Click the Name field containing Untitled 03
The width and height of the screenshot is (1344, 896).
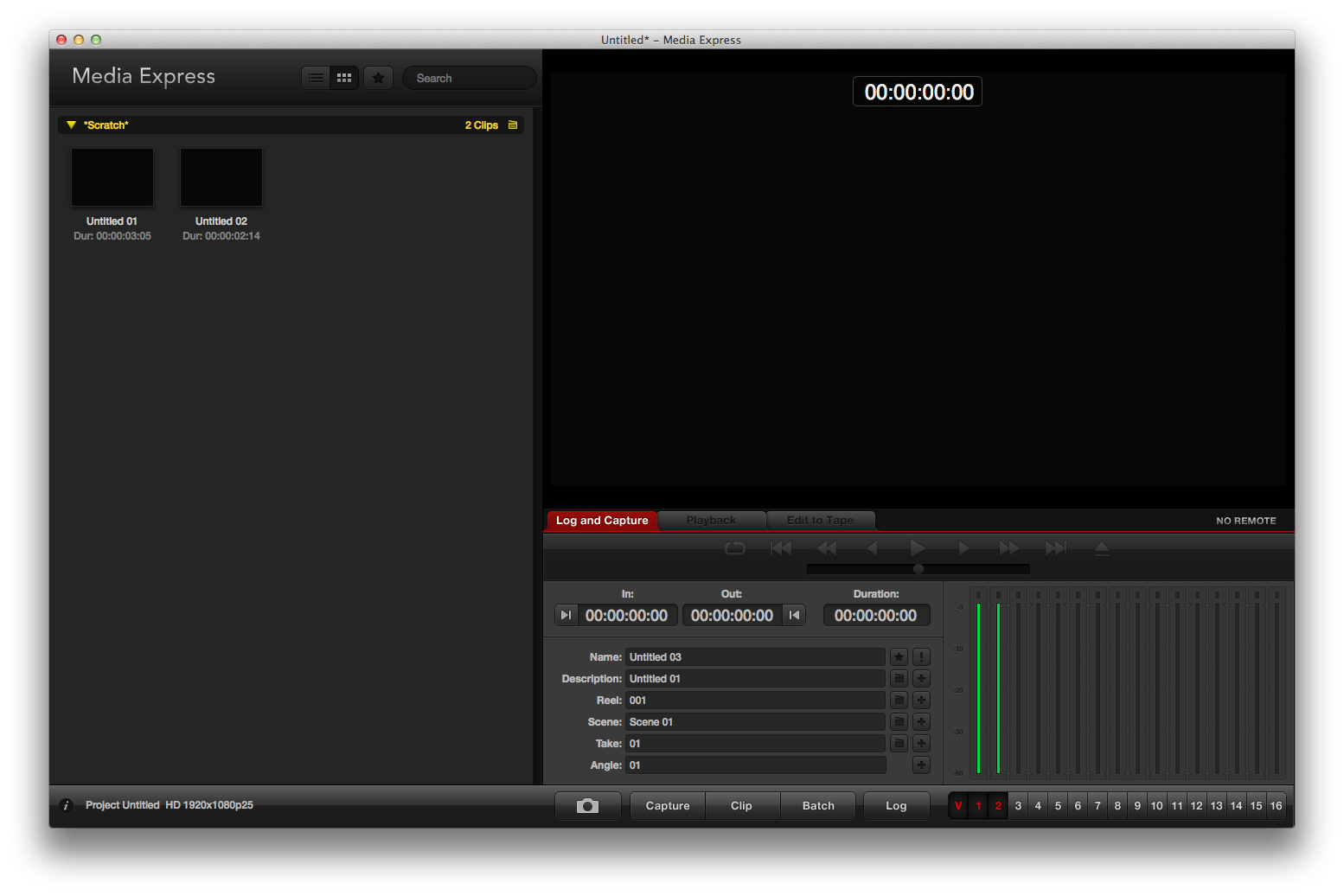click(755, 657)
